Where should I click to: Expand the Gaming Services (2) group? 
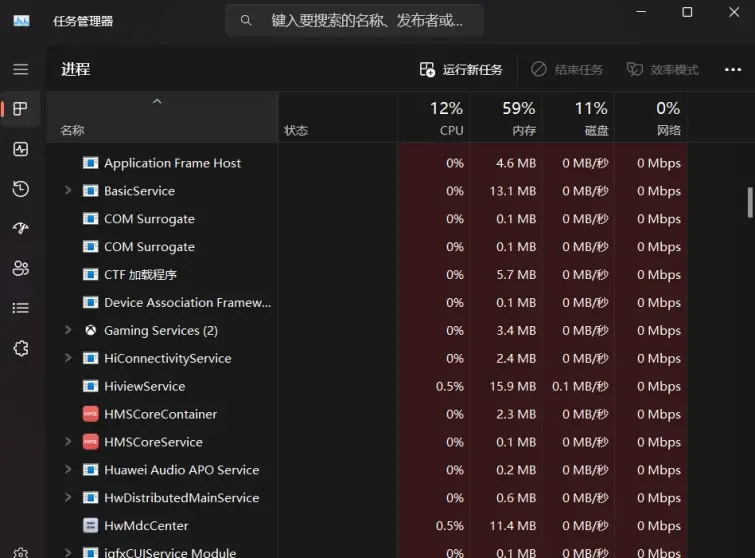[x=68, y=330]
